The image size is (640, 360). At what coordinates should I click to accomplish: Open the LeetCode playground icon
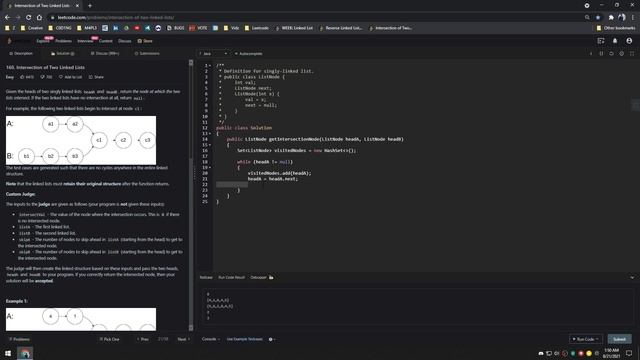(x=601, y=41)
